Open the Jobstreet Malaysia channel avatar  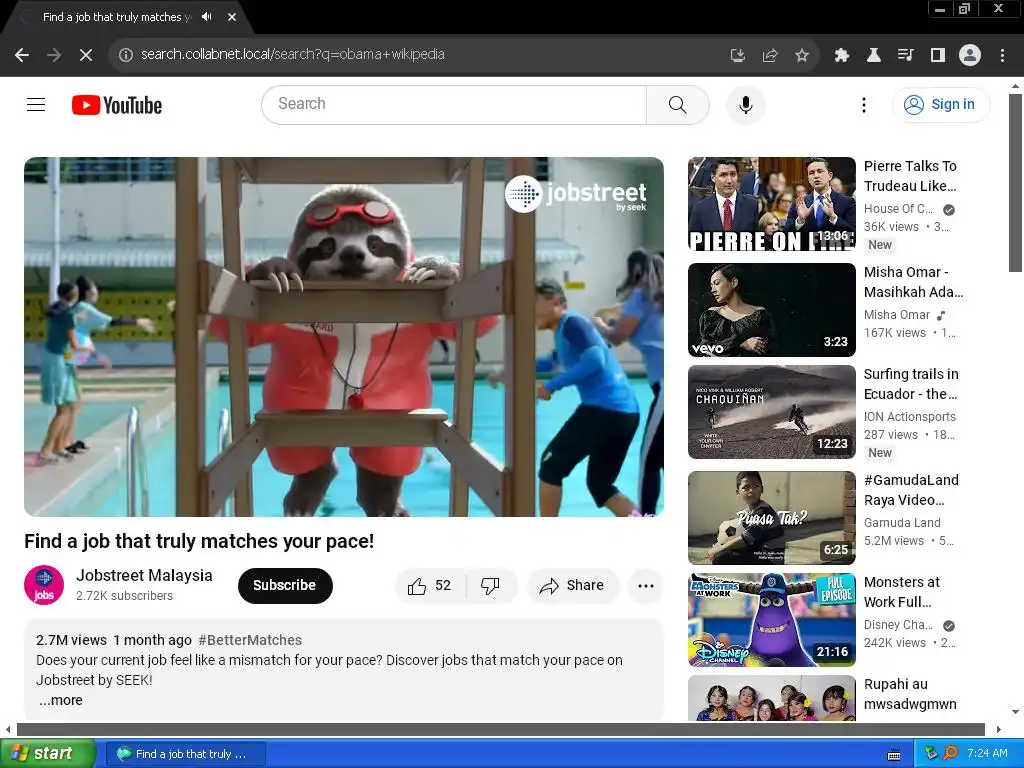(44, 585)
